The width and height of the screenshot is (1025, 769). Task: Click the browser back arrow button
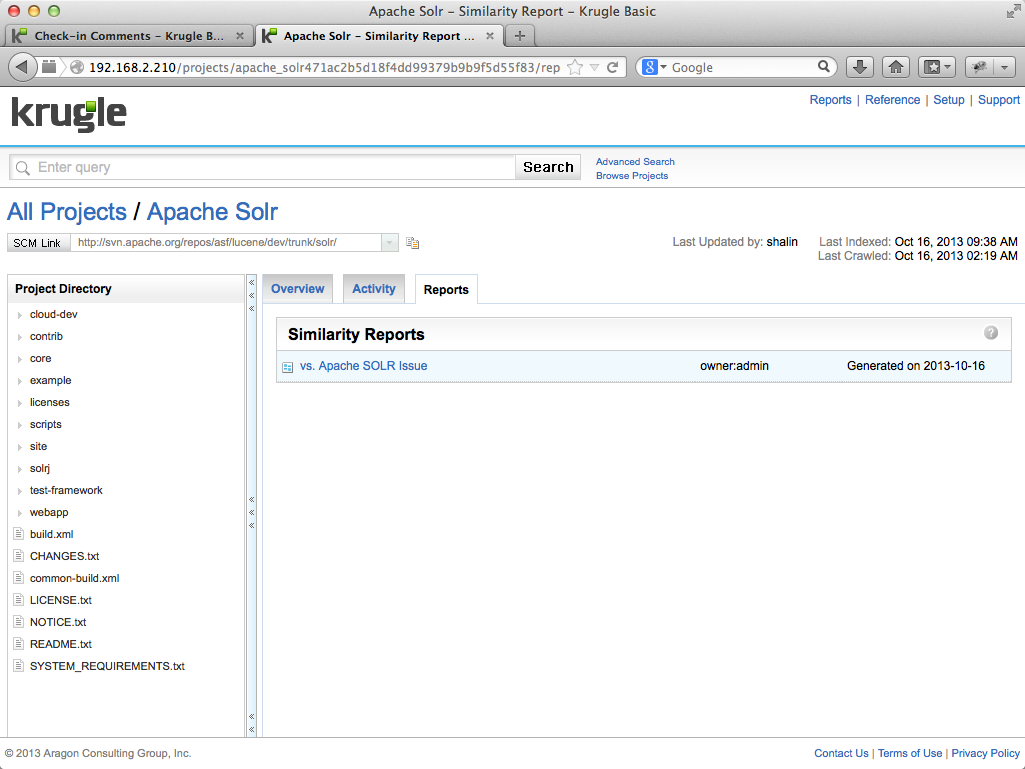22,67
